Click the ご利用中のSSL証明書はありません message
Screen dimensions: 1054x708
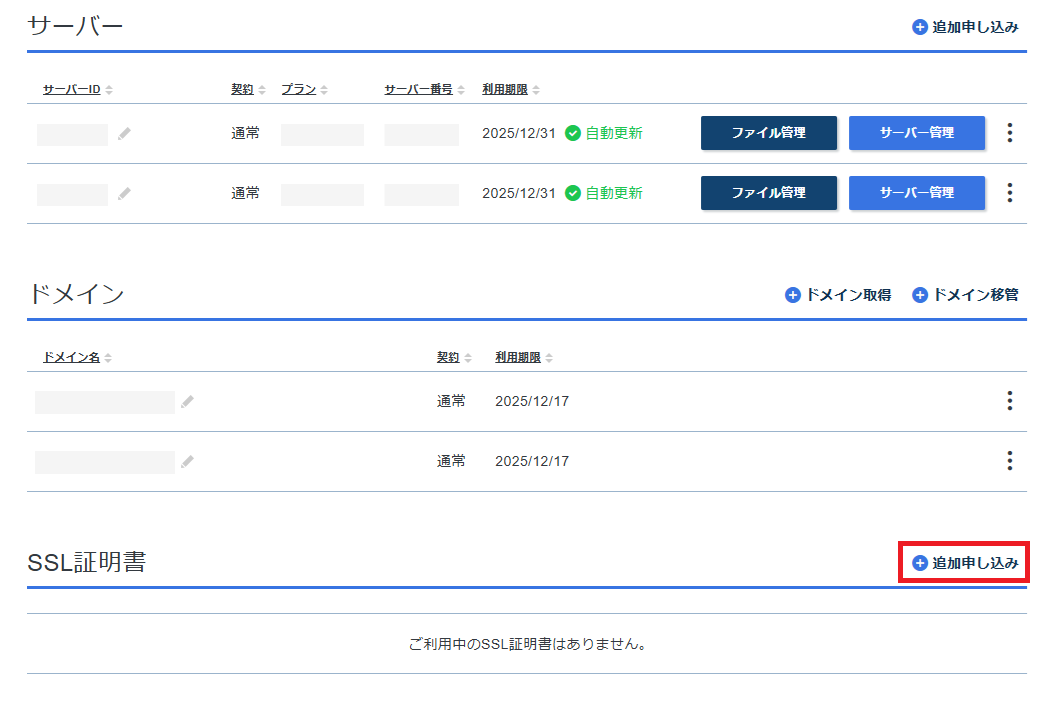pyautogui.click(x=528, y=643)
